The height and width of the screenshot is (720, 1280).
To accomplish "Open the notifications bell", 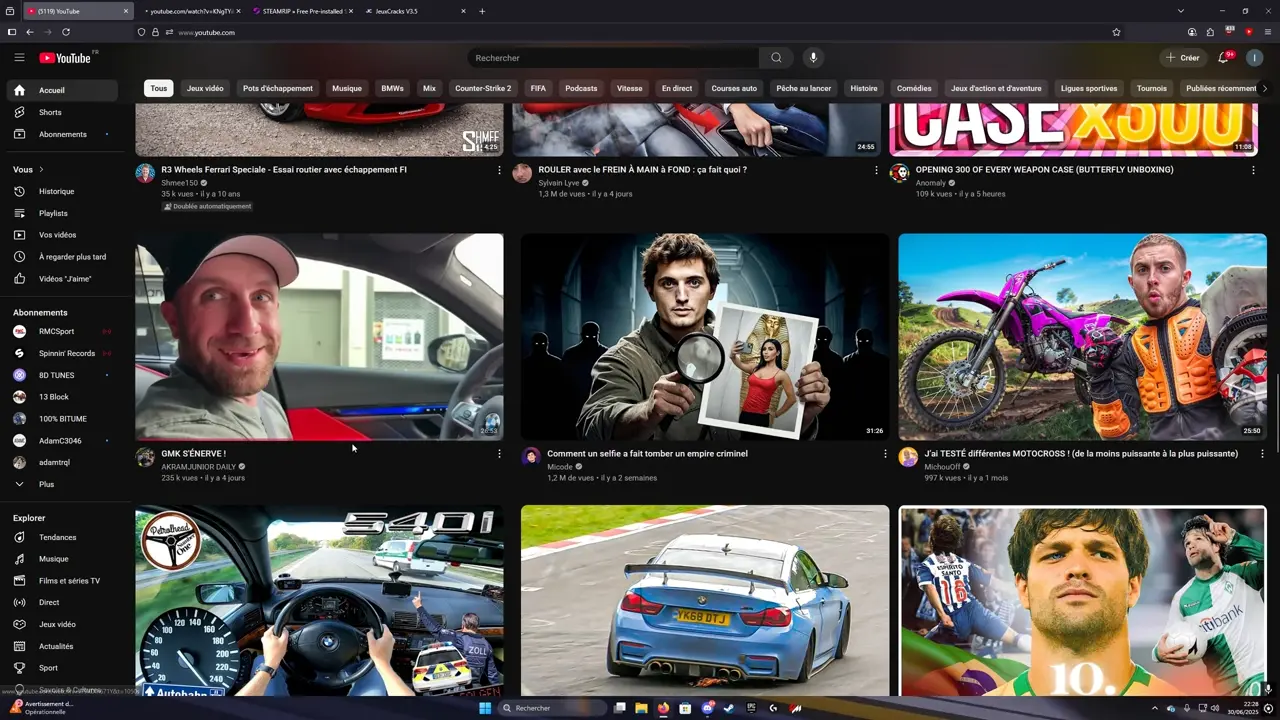I will point(1223,58).
